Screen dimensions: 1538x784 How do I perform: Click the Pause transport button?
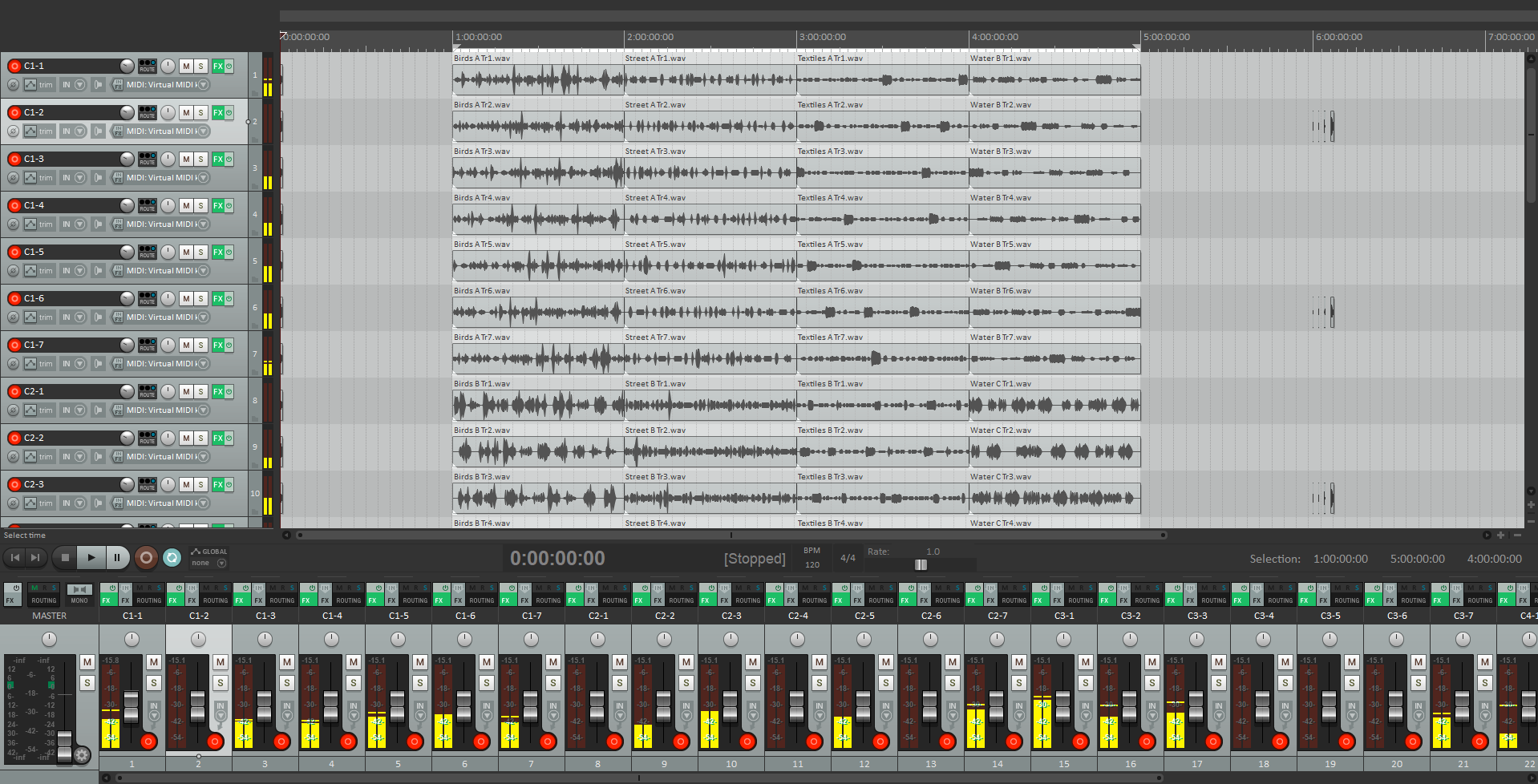(117, 557)
